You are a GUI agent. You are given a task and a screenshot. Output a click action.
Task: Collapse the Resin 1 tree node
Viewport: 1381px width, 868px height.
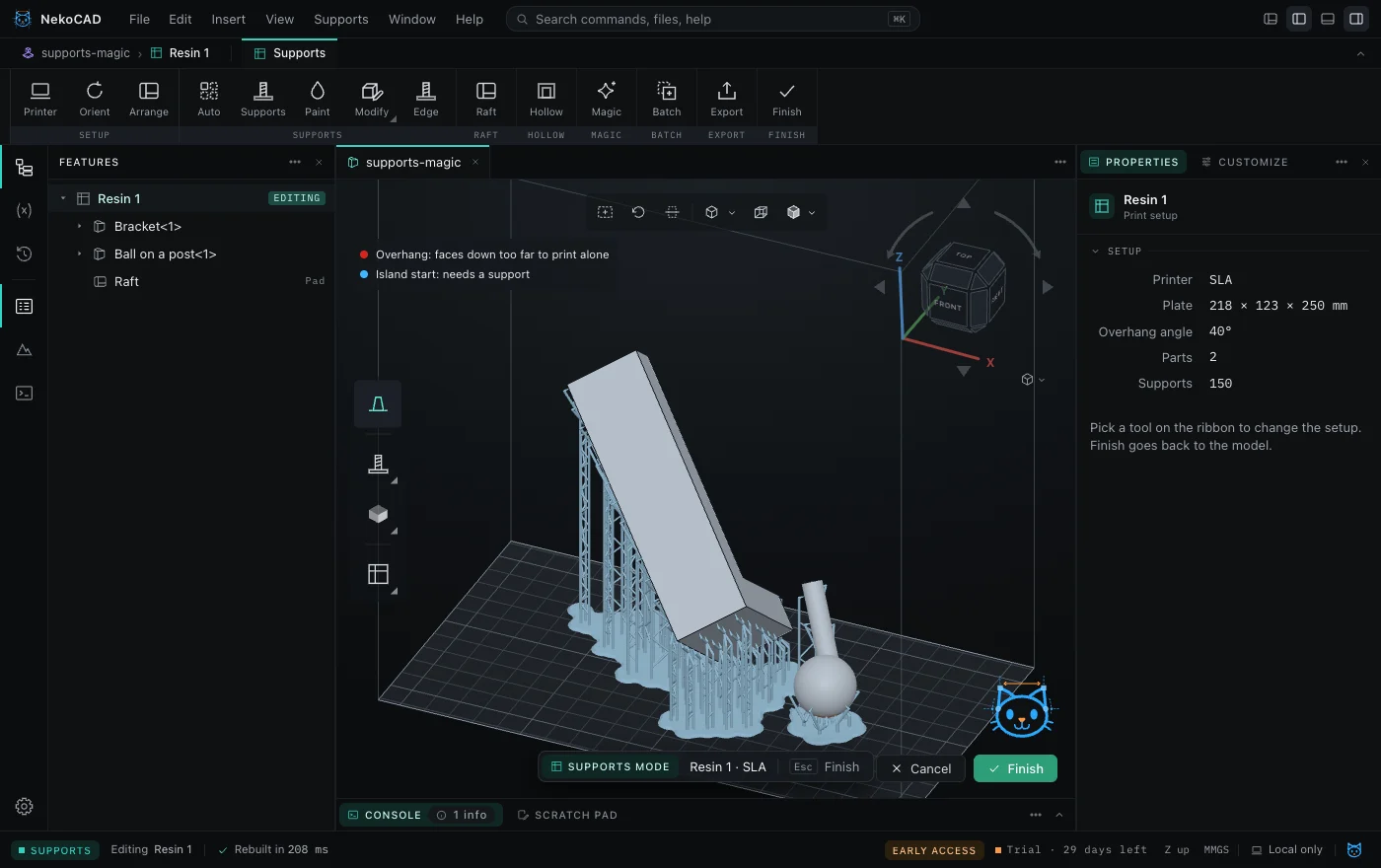tap(63, 198)
